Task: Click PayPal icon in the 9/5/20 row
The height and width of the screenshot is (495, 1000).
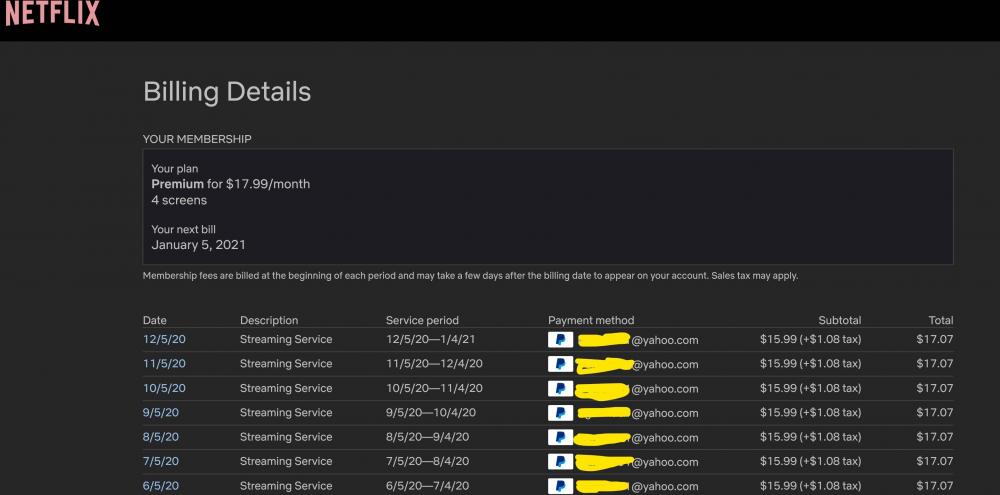Action: click(x=560, y=412)
